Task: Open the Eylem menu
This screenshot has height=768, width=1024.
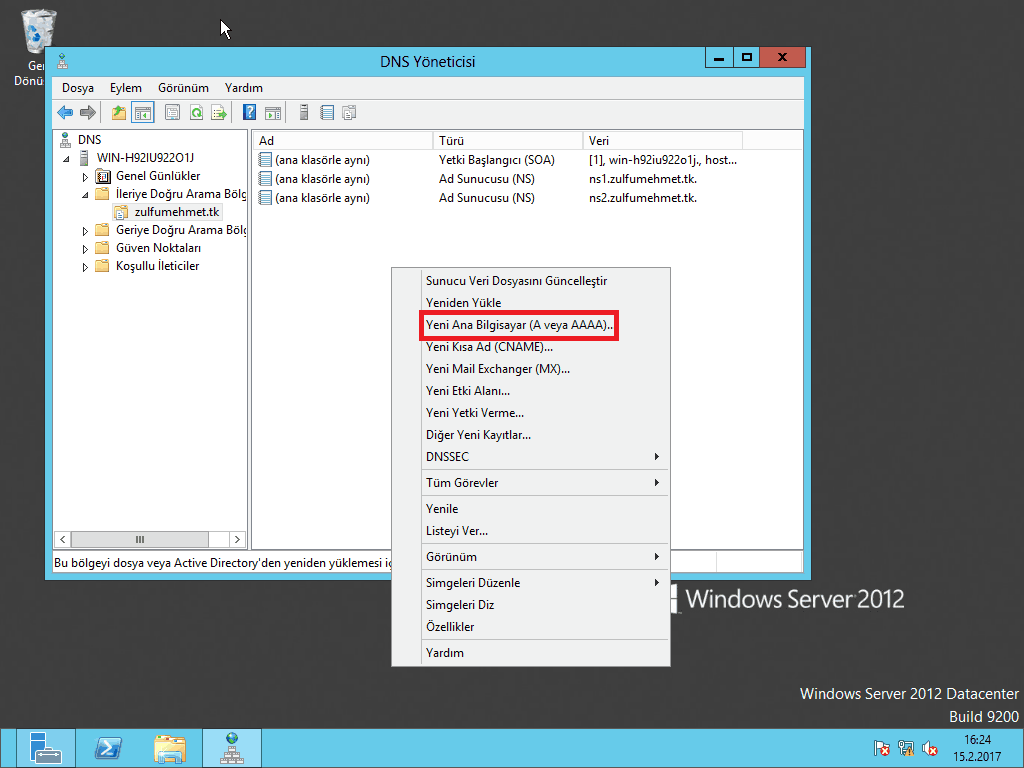Action: [x=125, y=88]
